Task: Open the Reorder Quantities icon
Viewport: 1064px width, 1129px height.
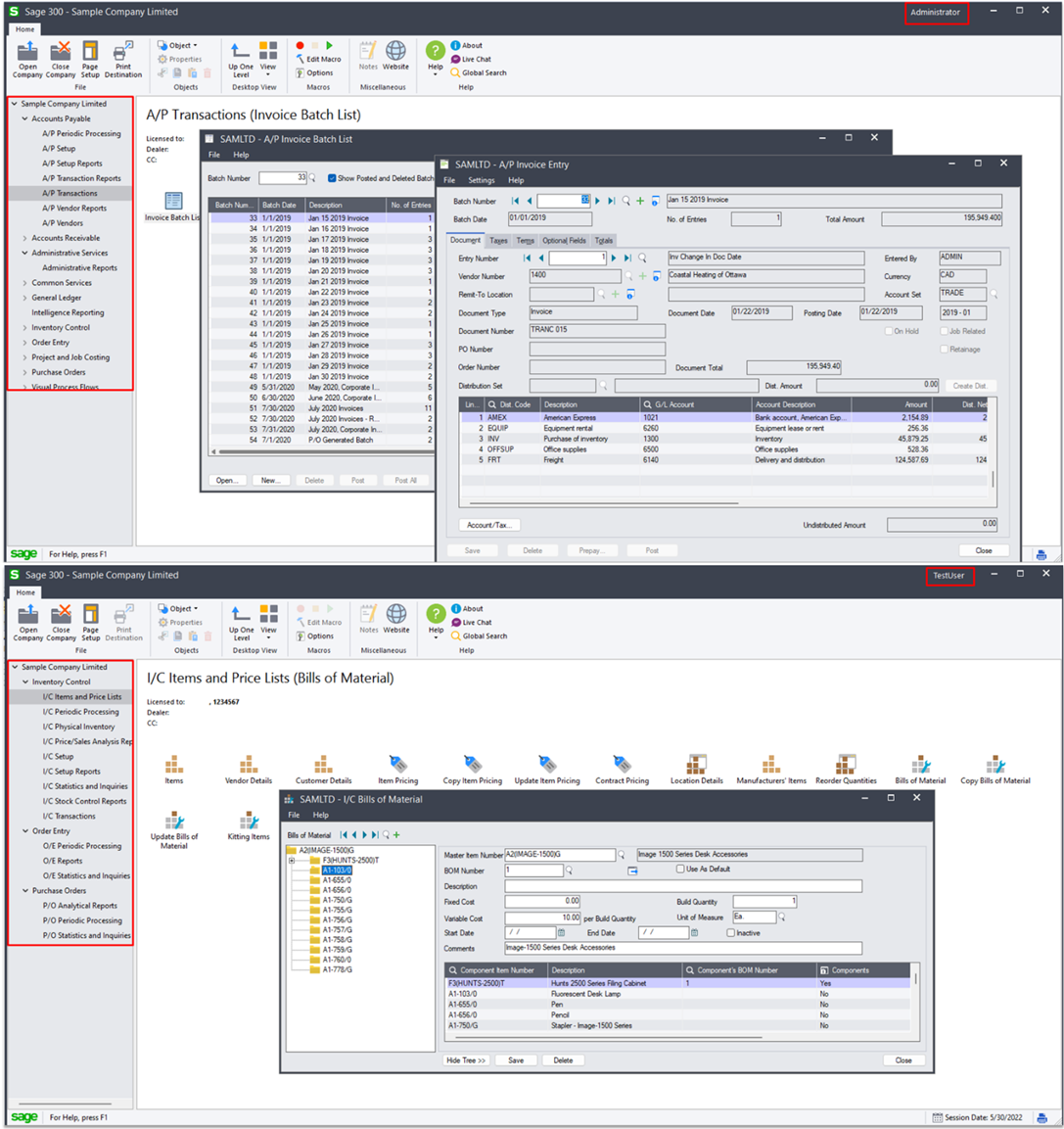Action: [846, 767]
